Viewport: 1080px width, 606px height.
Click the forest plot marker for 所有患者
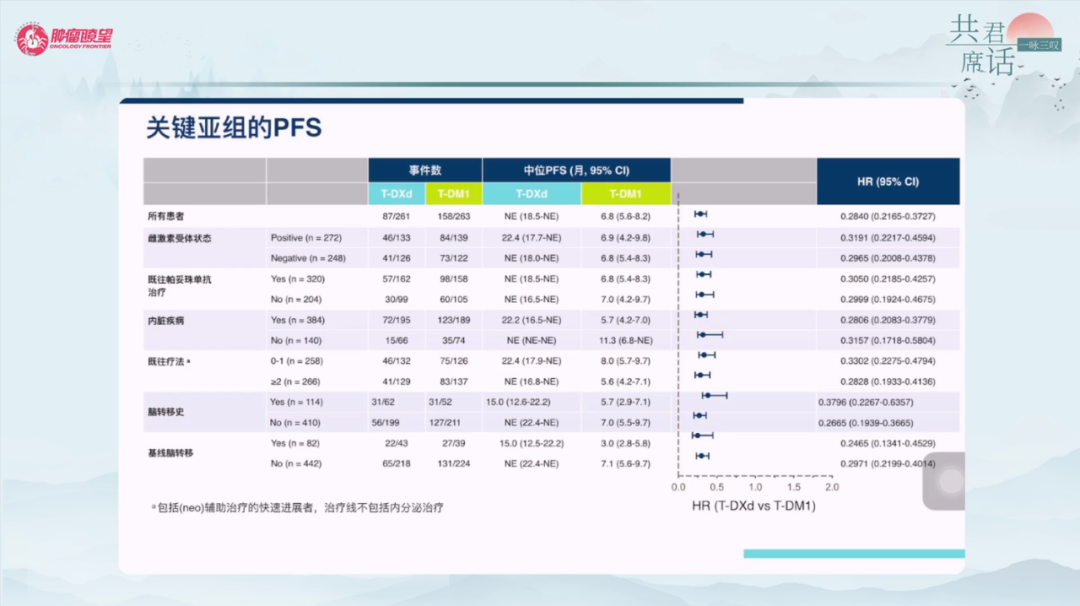pyautogui.click(x=701, y=214)
